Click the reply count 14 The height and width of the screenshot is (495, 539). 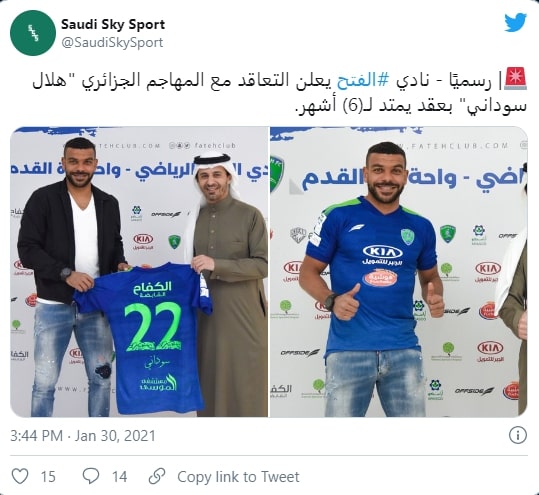click(x=120, y=477)
